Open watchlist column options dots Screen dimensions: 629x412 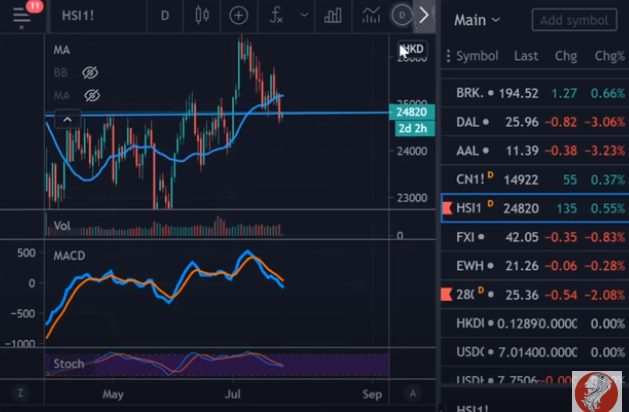pos(448,56)
